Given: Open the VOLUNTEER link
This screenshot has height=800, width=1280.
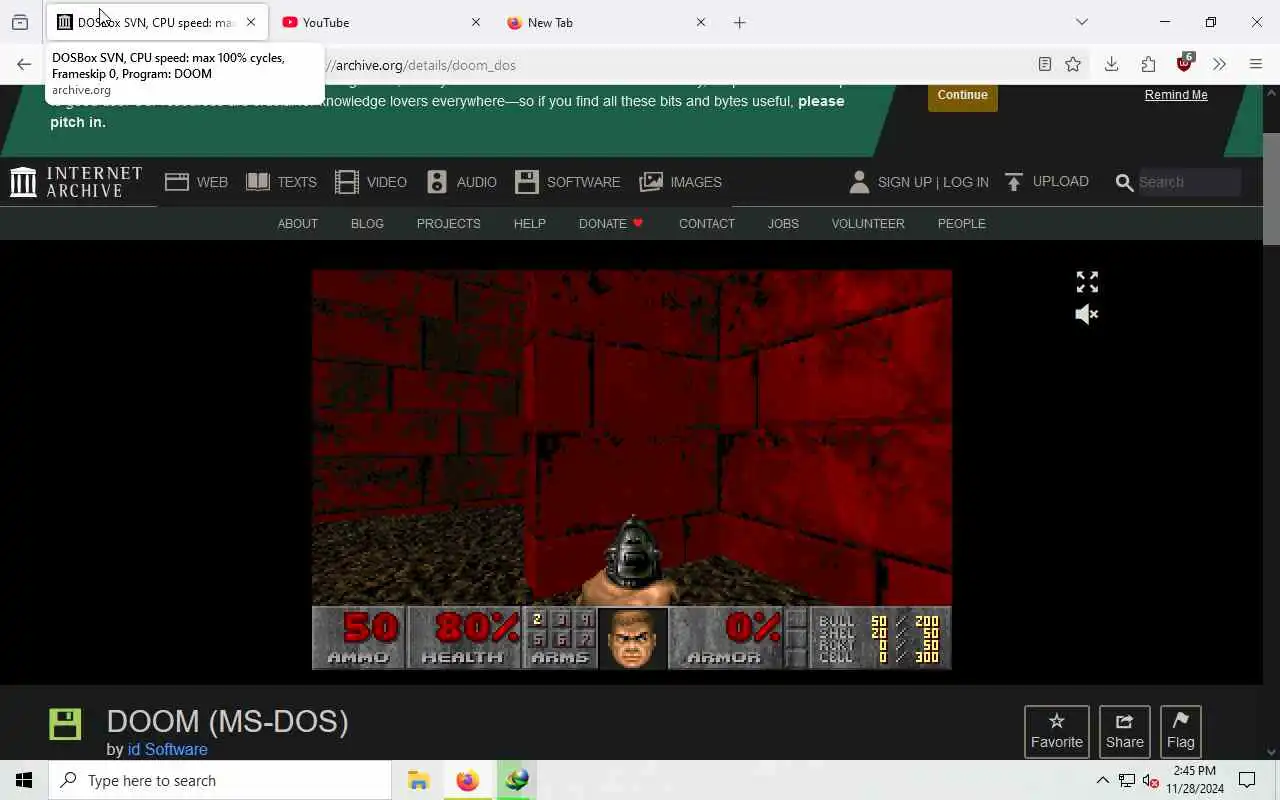Looking at the screenshot, I should tap(868, 223).
